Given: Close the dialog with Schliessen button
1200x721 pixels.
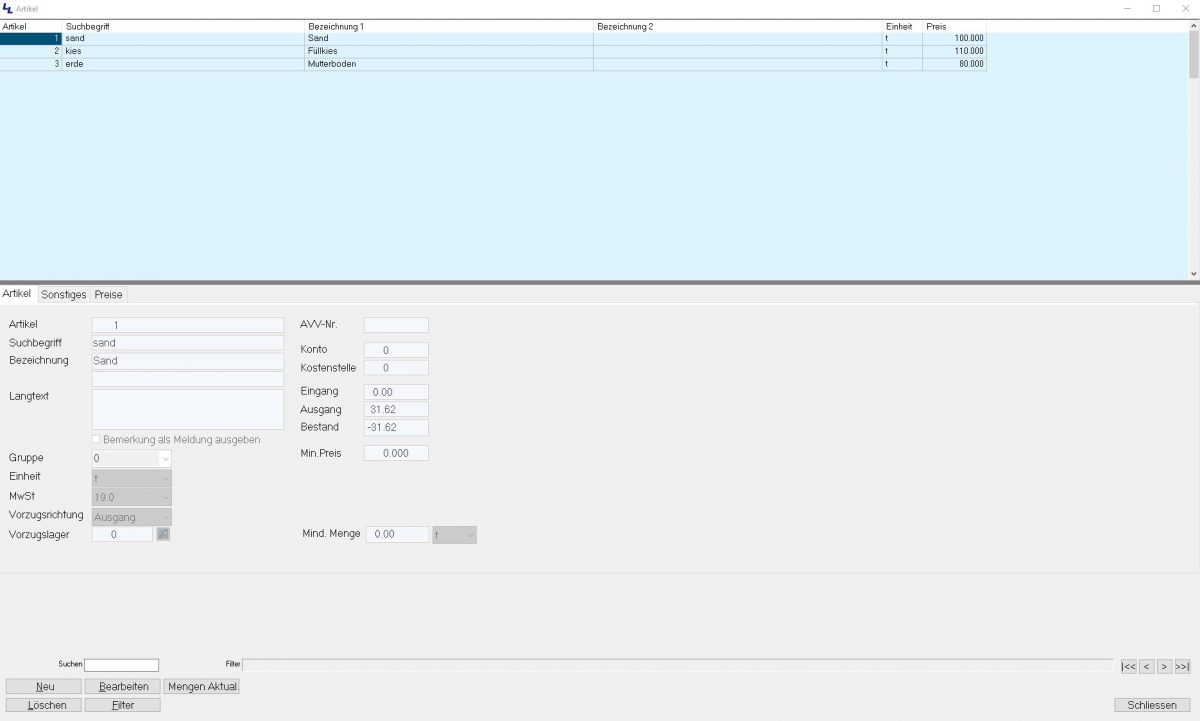Looking at the screenshot, I should [1152, 705].
